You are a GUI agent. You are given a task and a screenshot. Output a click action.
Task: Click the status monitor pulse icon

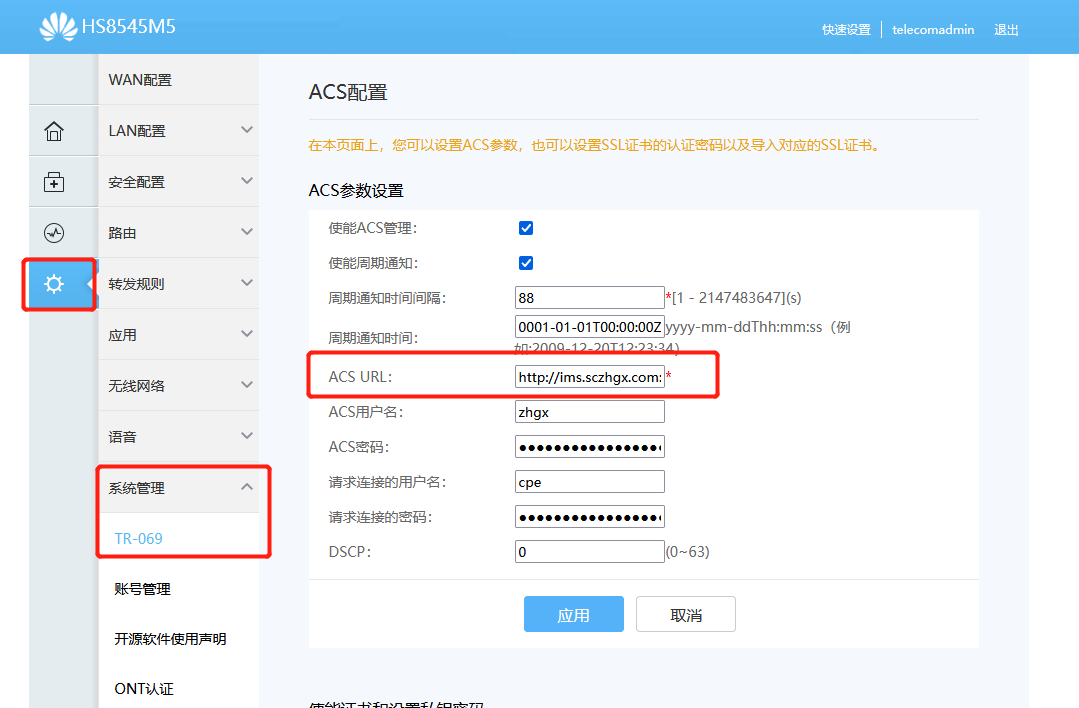pyautogui.click(x=54, y=233)
